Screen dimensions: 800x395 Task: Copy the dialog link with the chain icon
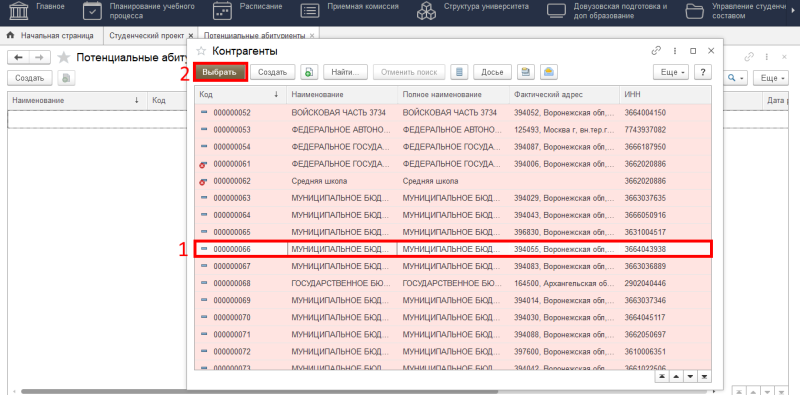[x=657, y=51]
